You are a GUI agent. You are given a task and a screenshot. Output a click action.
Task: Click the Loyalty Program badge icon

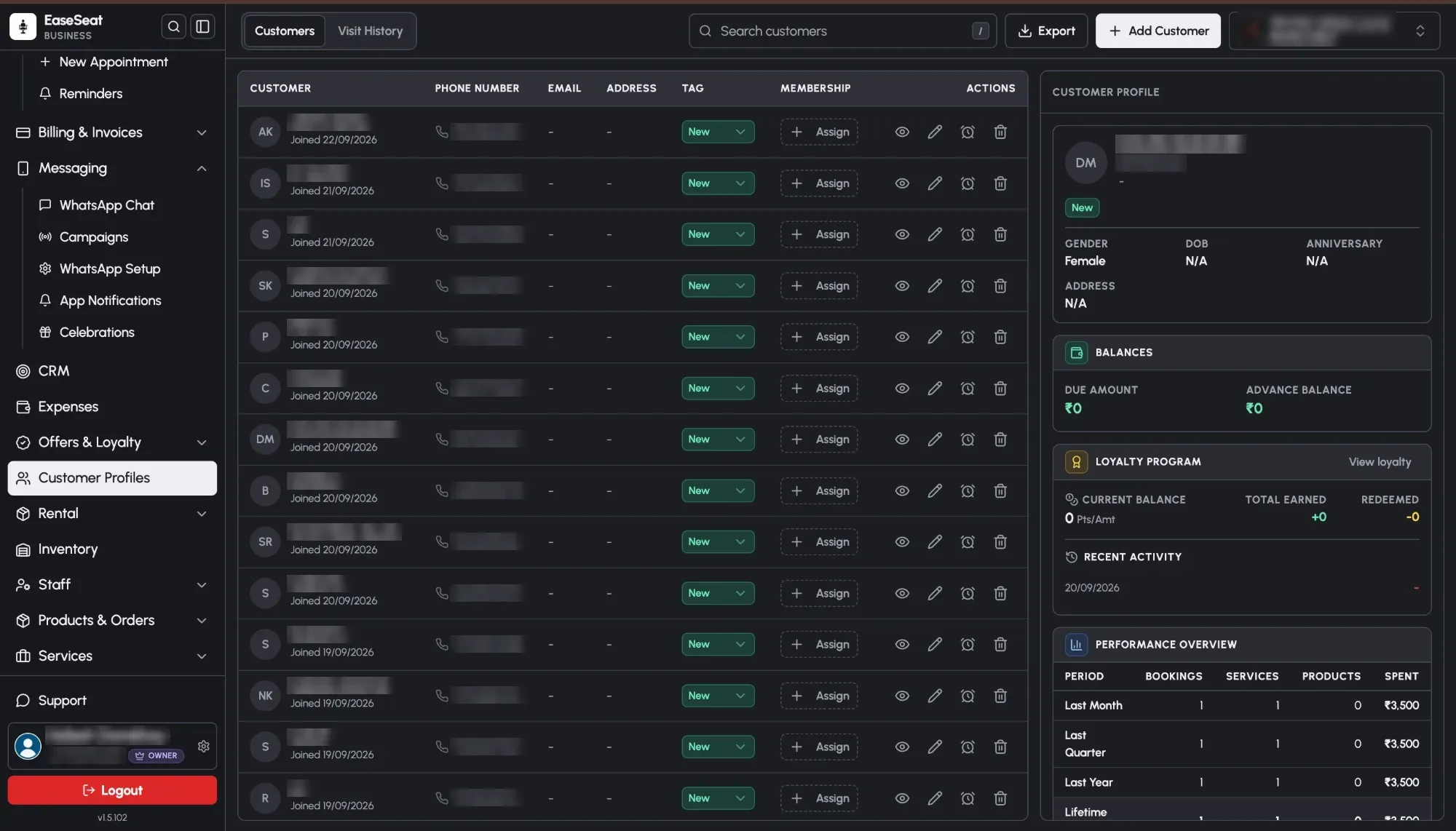pyautogui.click(x=1076, y=462)
